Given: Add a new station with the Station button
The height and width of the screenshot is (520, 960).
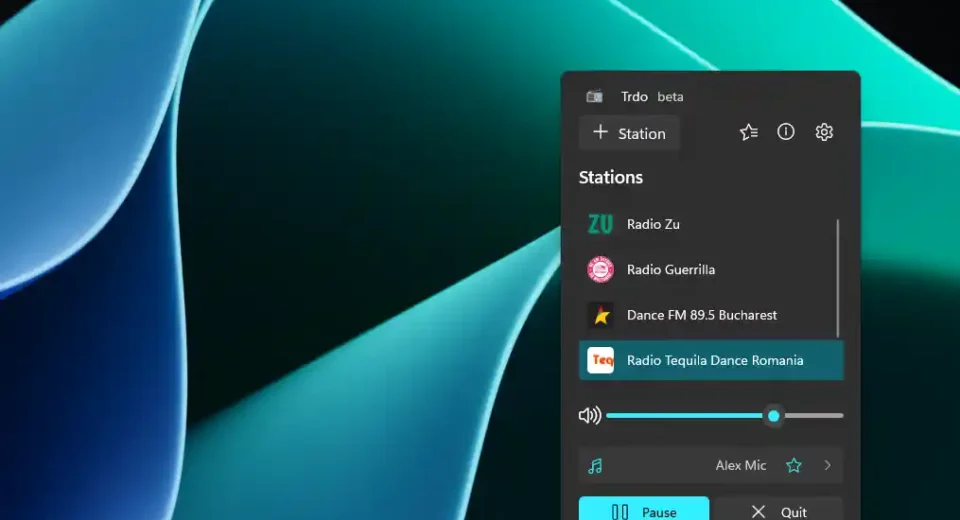Looking at the screenshot, I should click(x=629, y=133).
